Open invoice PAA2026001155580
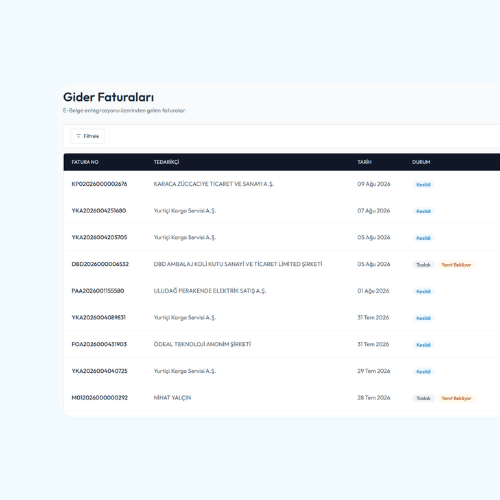The height and width of the screenshot is (500, 500). click(98, 291)
